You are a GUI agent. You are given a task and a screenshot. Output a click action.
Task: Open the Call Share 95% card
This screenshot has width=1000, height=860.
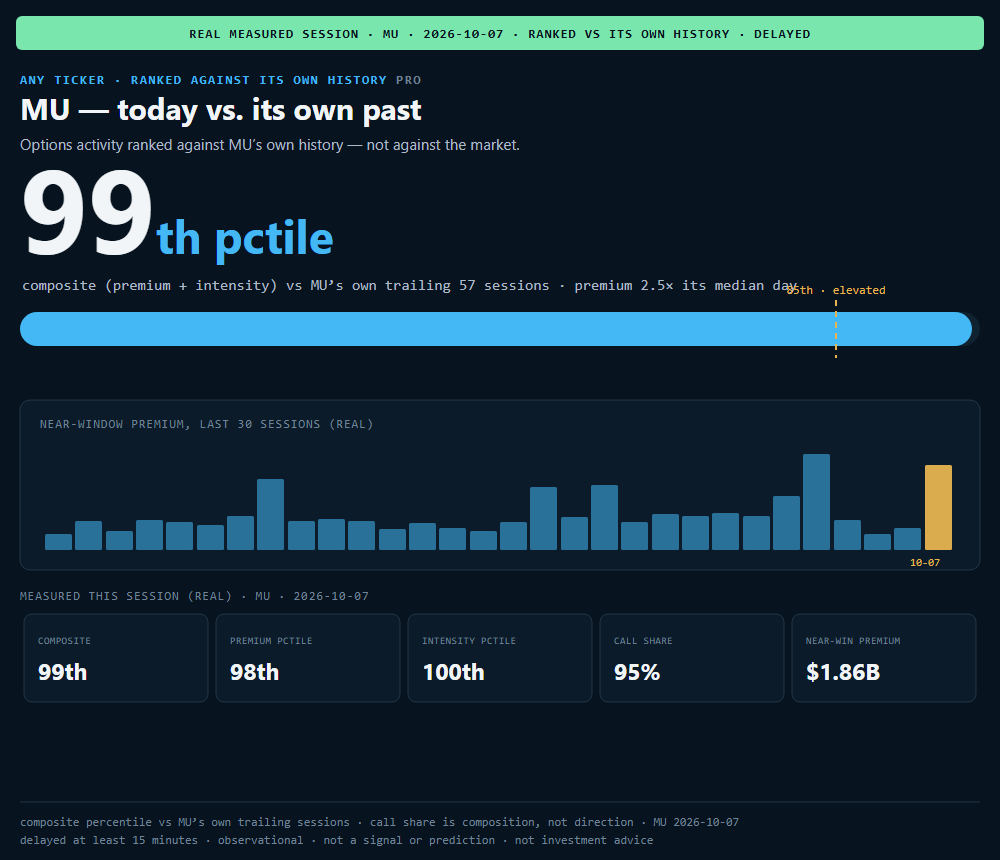coord(692,658)
